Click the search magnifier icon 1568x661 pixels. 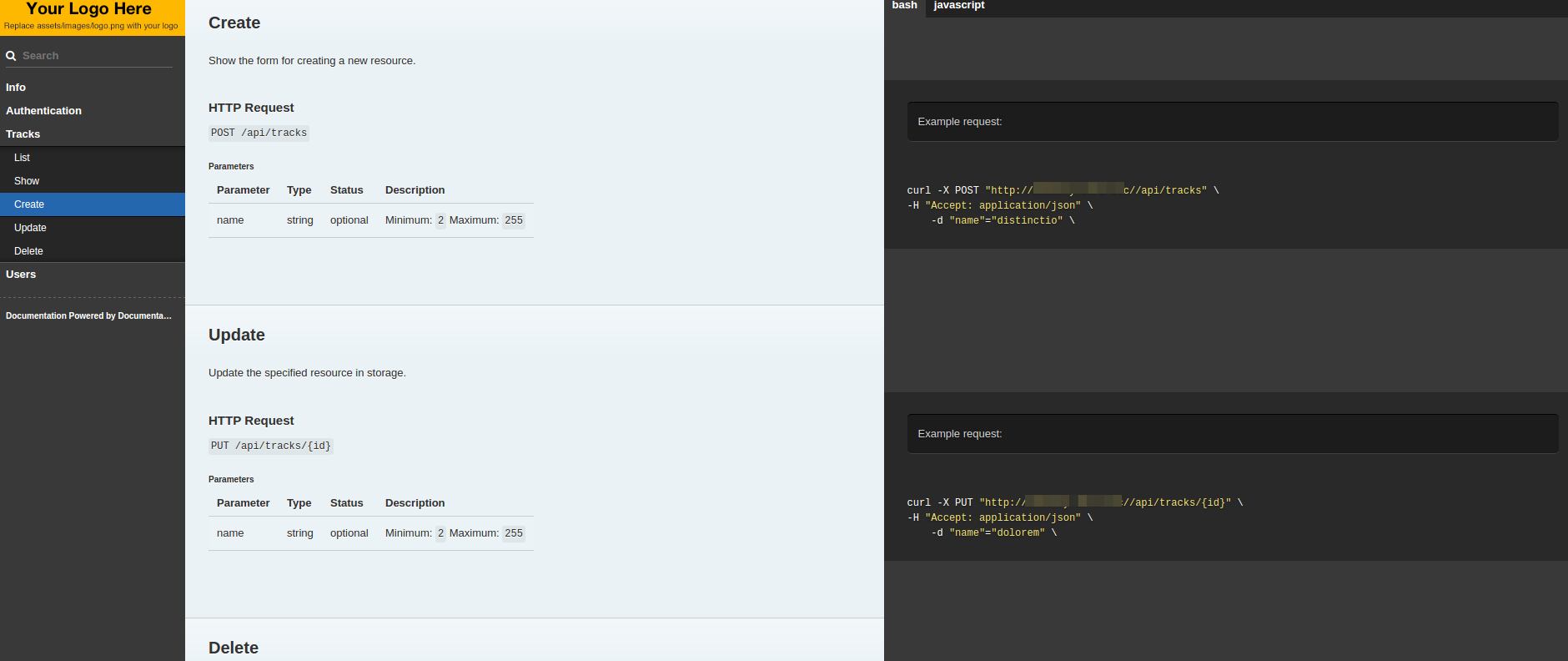(11, 56)
